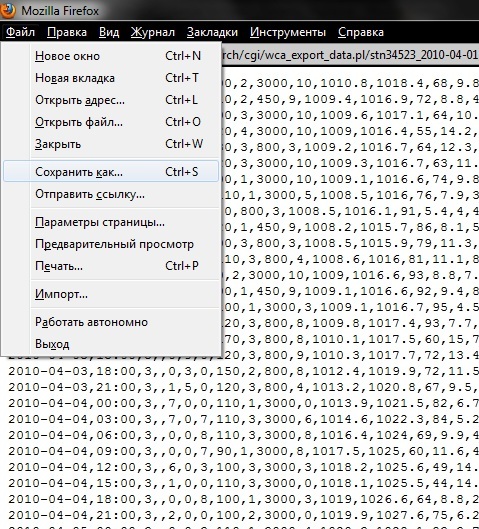Open the Вид menu
This screenshot has width=479, height=529.
click(x=109, y=32)
